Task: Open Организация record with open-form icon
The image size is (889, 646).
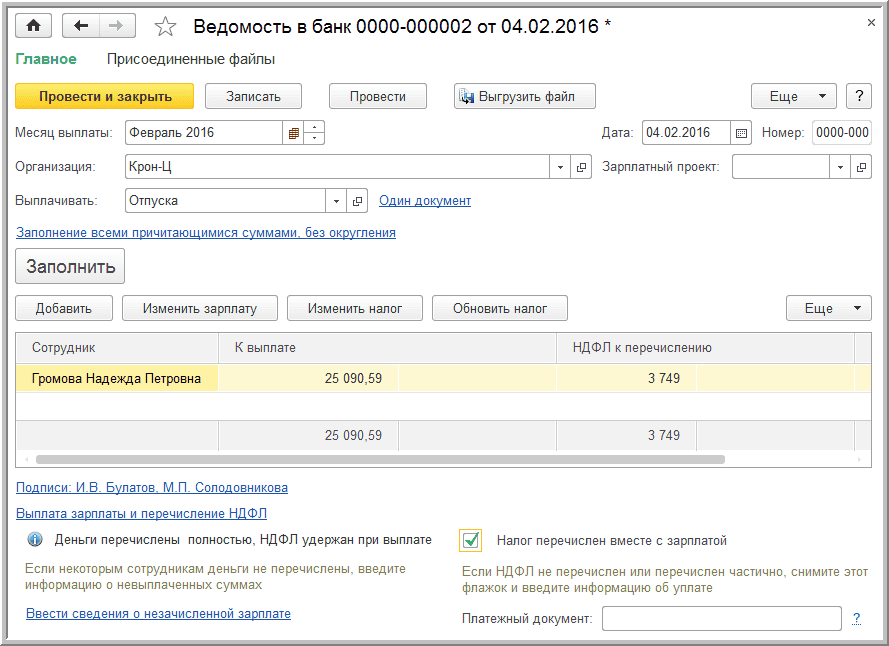Action: (x=582, y=167)
